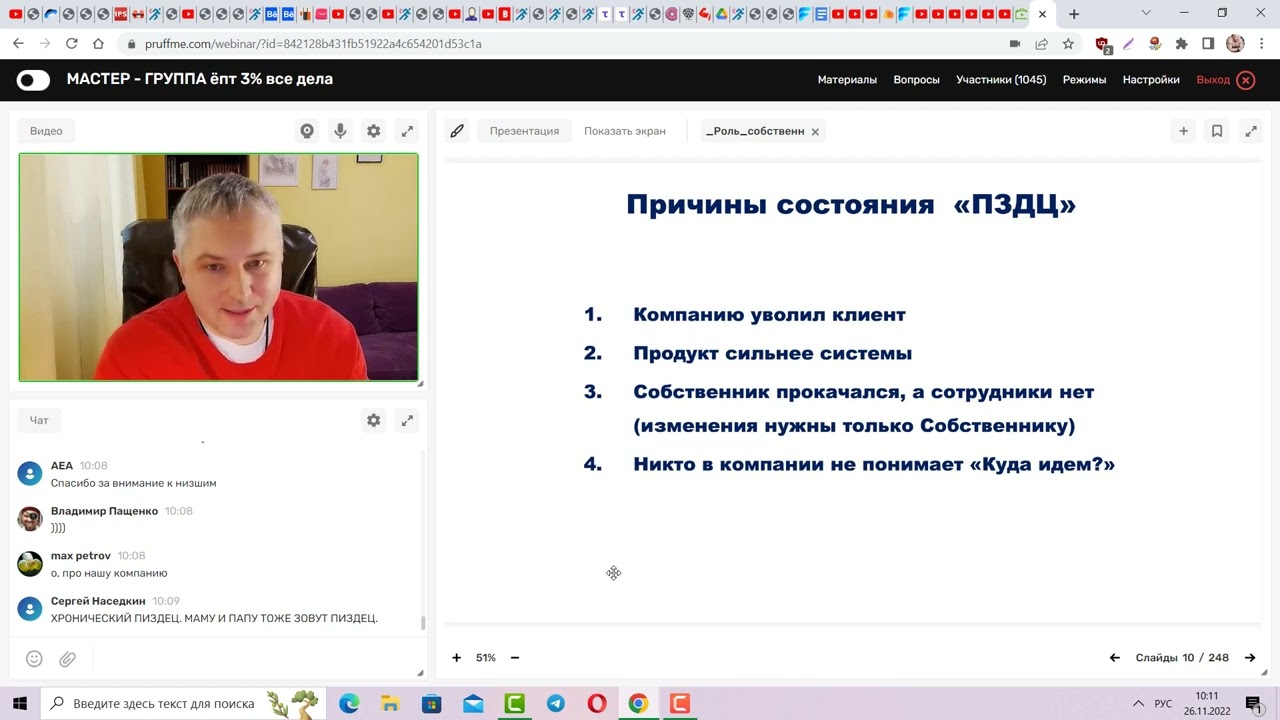The width and height of the screenshot is (1280, 720).
Task: Expand chat panel to fullscreen
Action: [x=407, y=421]
